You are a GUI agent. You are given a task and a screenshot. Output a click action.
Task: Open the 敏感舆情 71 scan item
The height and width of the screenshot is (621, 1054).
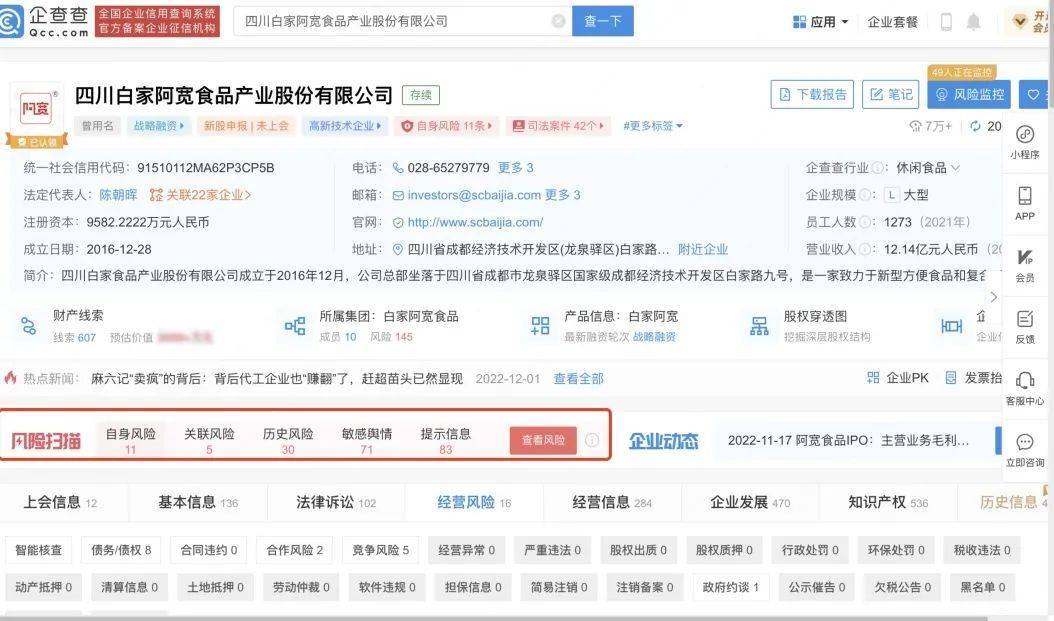point(367,440)
